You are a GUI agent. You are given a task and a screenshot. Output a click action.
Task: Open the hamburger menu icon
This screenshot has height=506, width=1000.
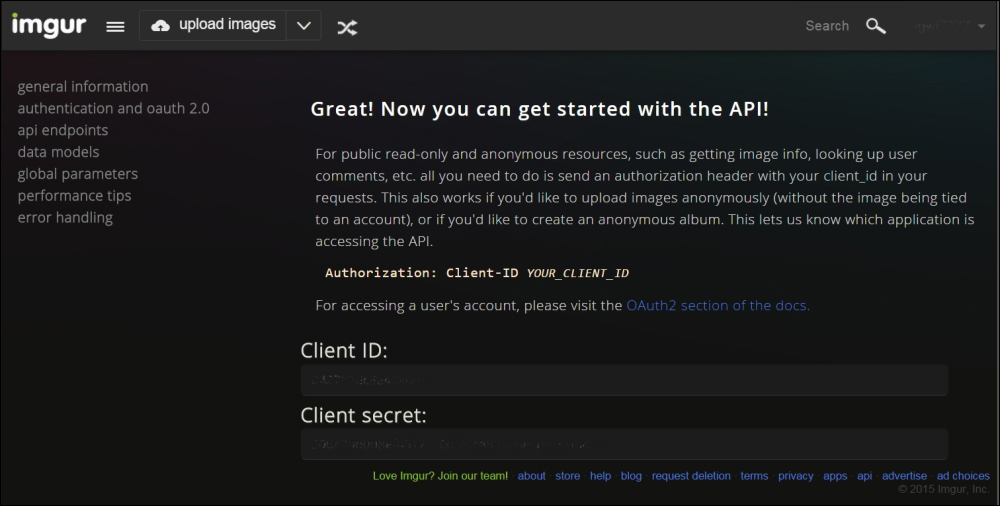point(115,27)
